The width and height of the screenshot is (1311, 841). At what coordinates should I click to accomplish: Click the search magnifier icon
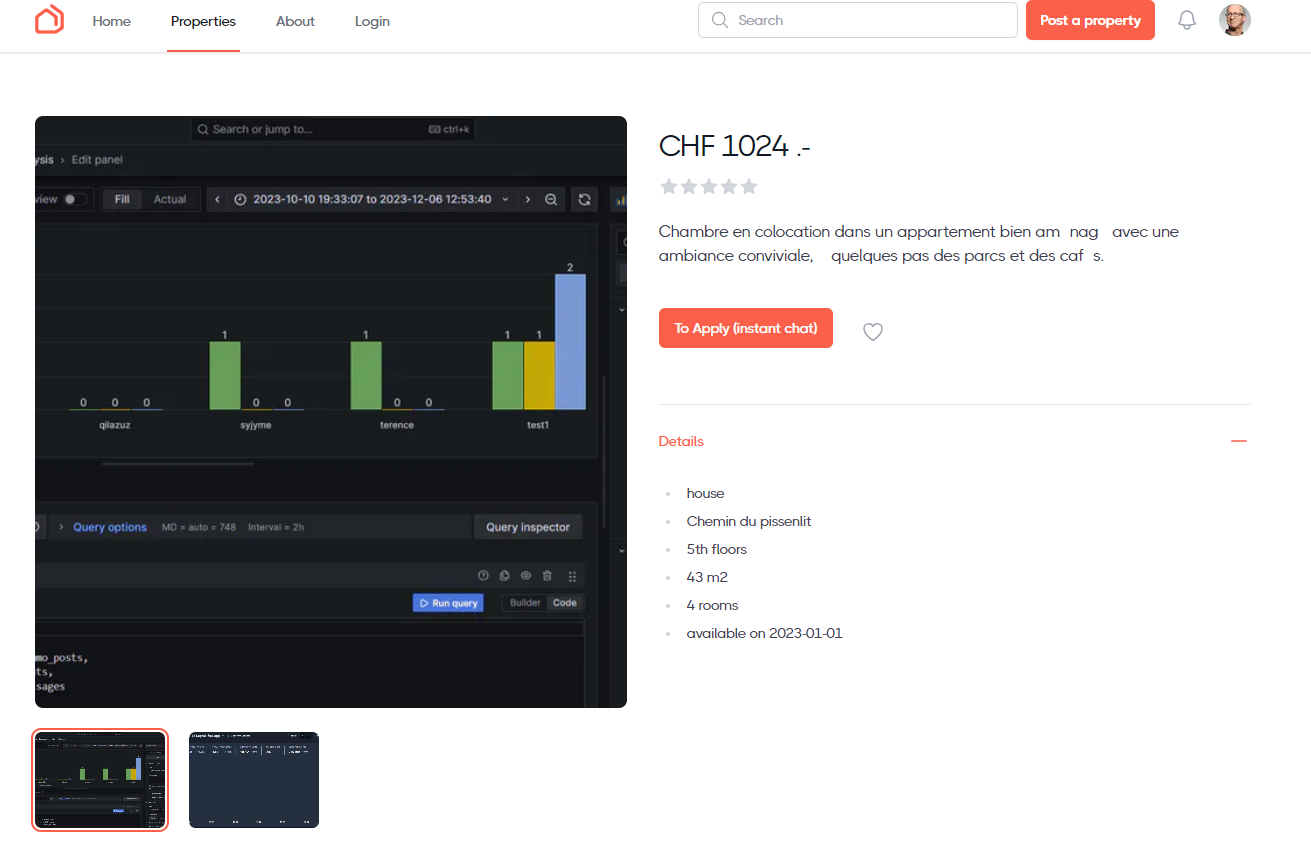pos(719,20)
